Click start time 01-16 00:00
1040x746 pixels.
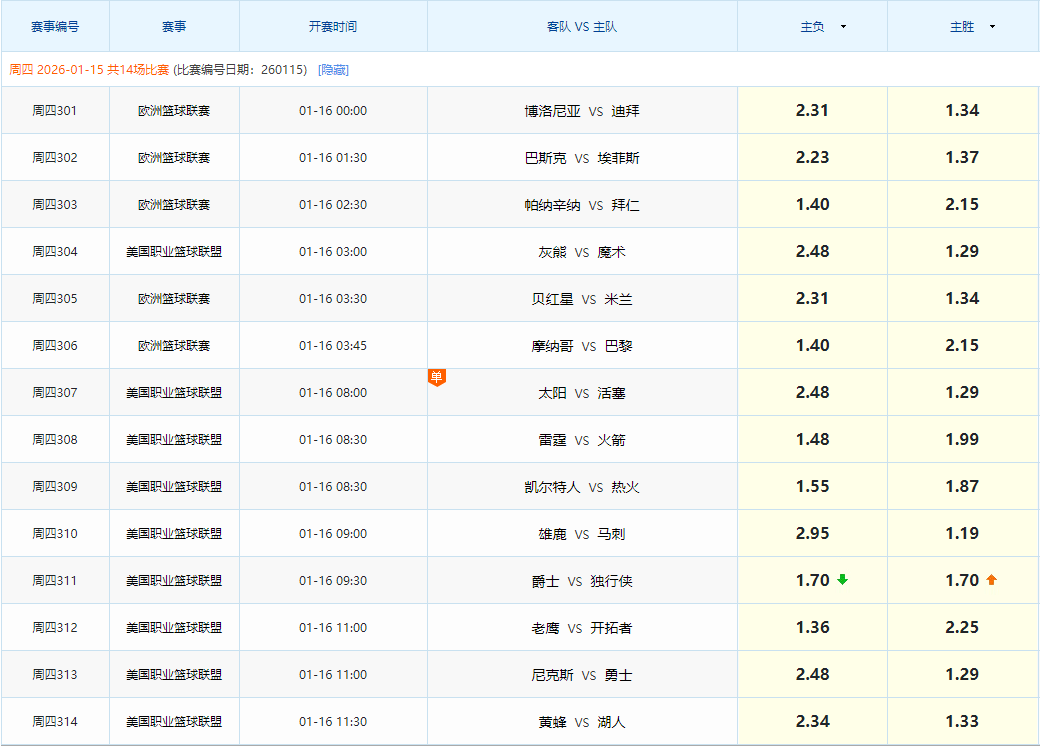click(333, 111)
